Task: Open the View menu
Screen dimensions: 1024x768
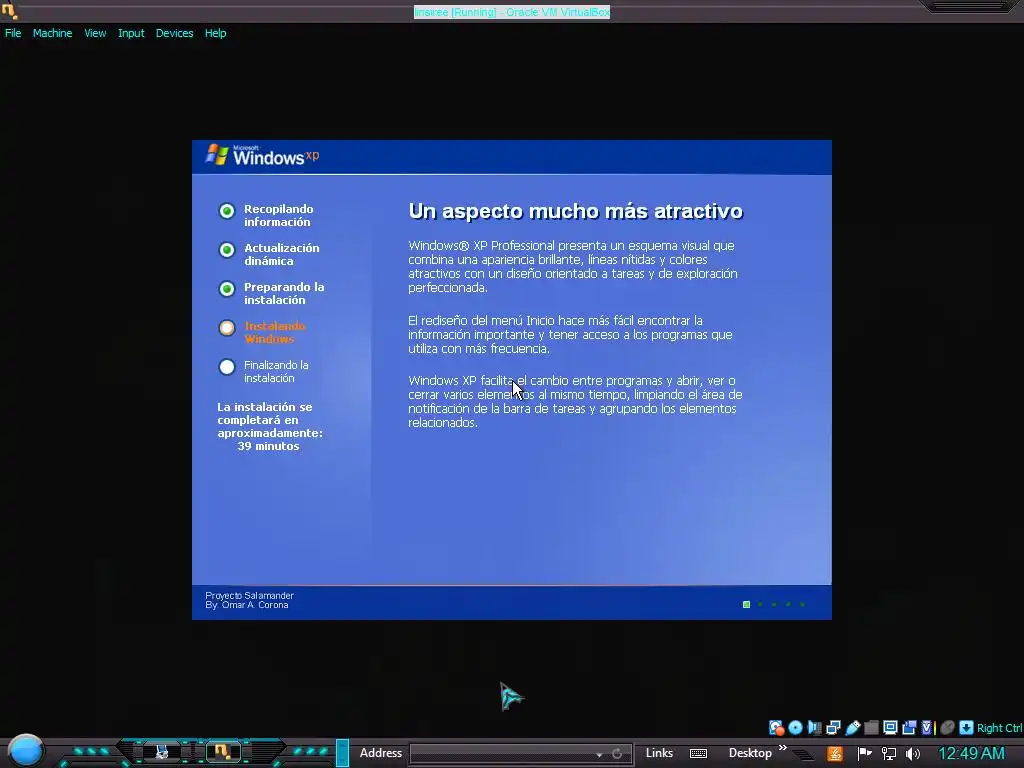Action: pos(95,33)
